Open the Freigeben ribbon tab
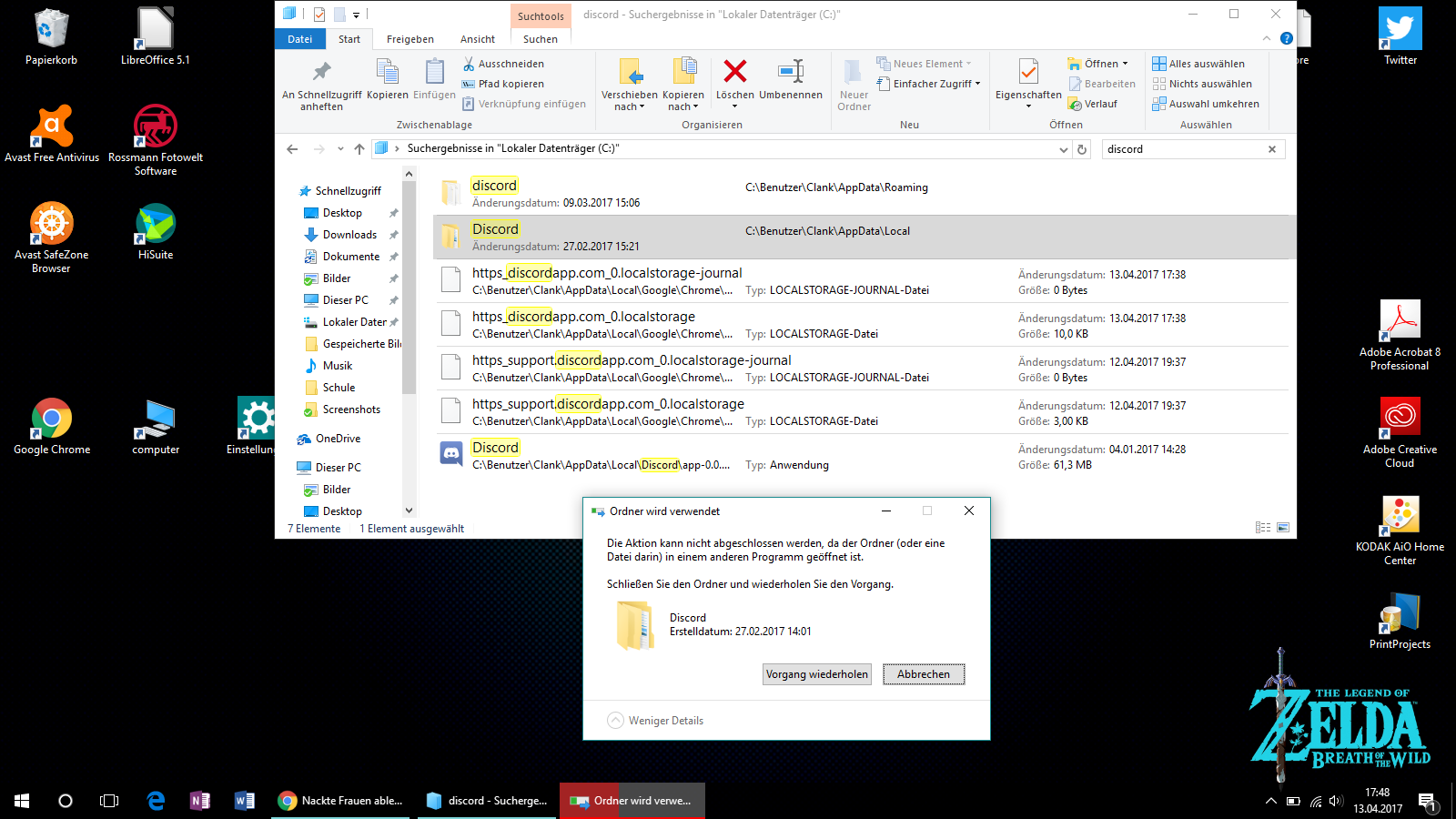1456x819 pixels. point(409,39)
